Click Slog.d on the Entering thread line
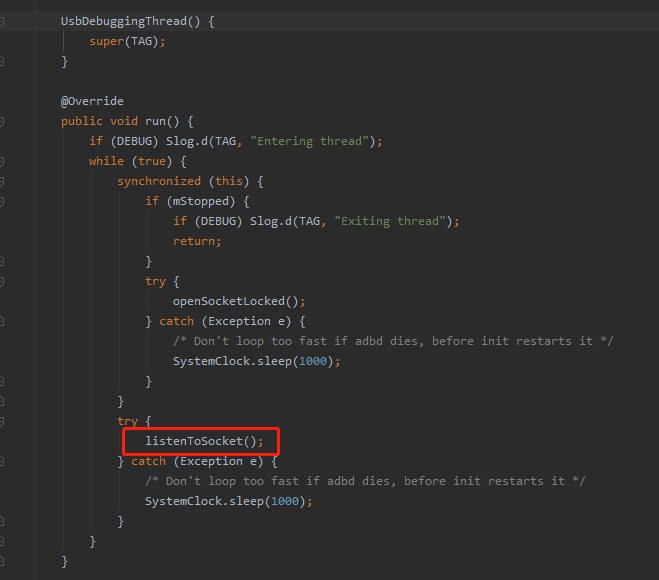The width and height of the screenshot is (659, 580). point(187,141)
